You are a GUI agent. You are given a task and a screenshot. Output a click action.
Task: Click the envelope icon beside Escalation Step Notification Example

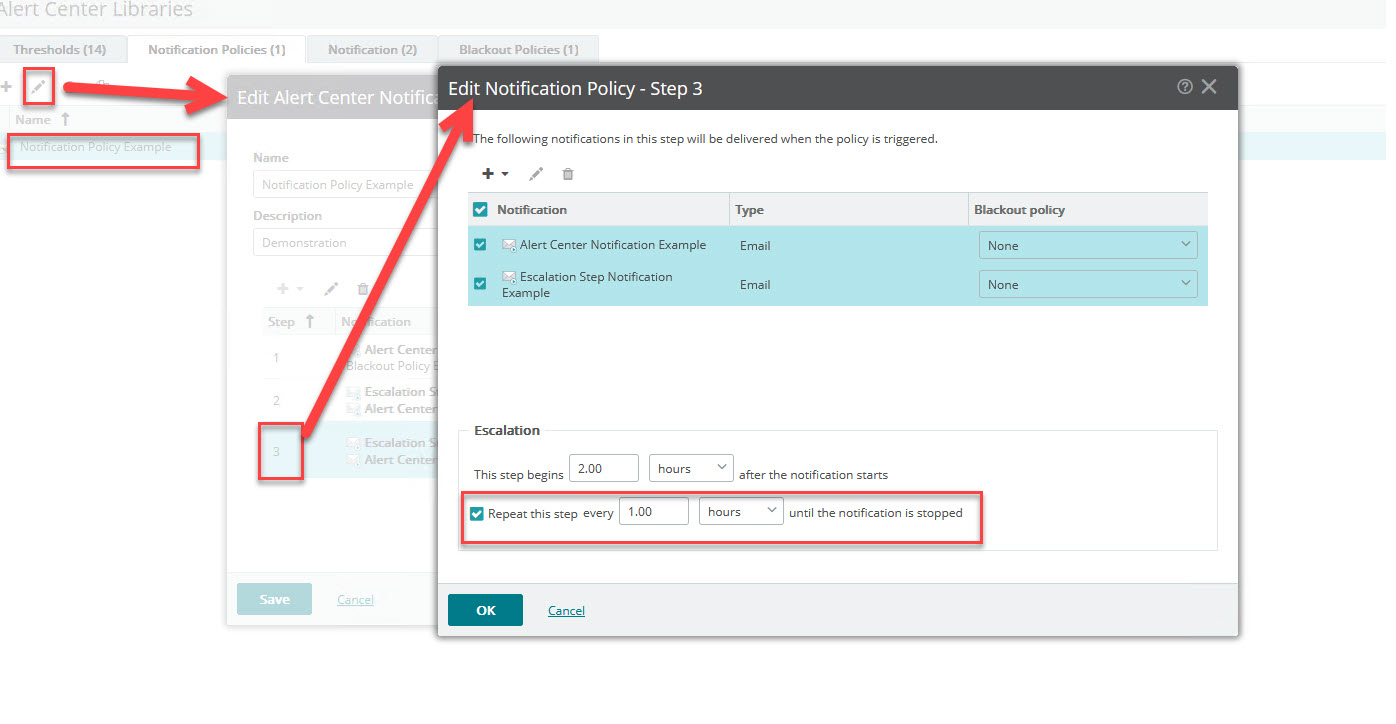509,277
